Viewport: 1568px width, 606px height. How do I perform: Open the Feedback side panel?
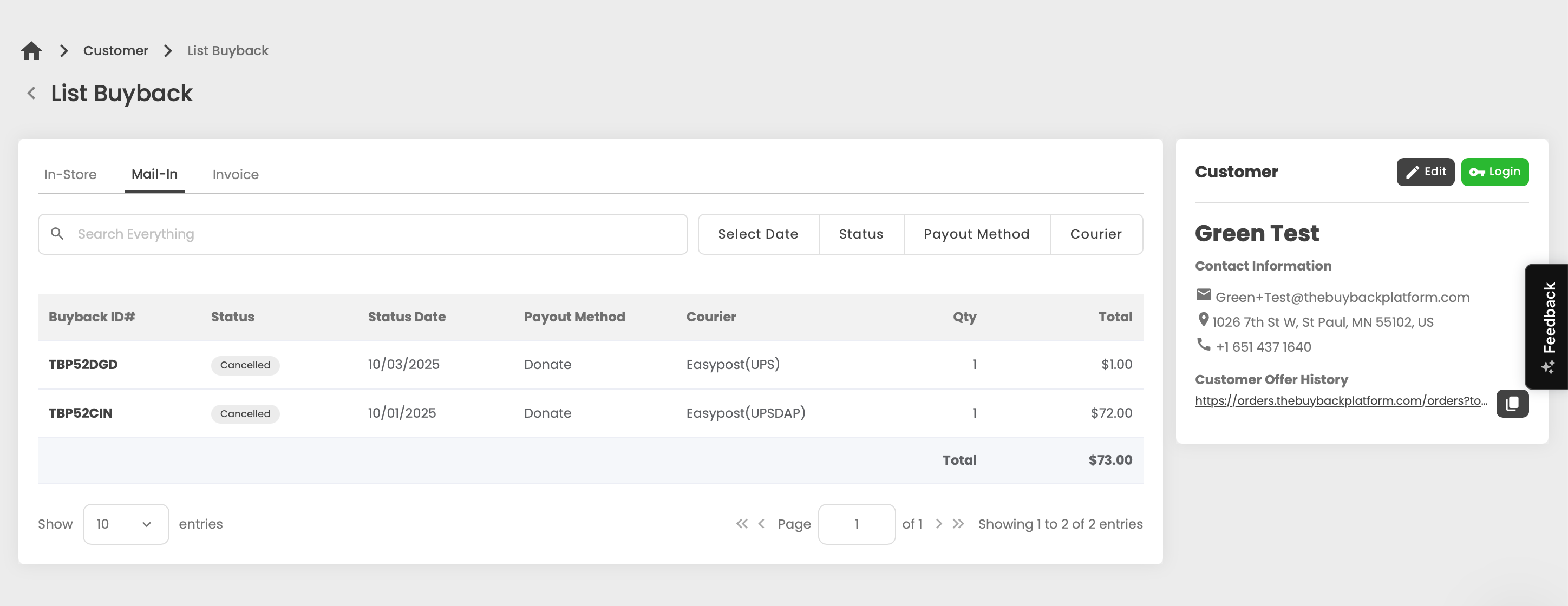tap(1547, 327)
